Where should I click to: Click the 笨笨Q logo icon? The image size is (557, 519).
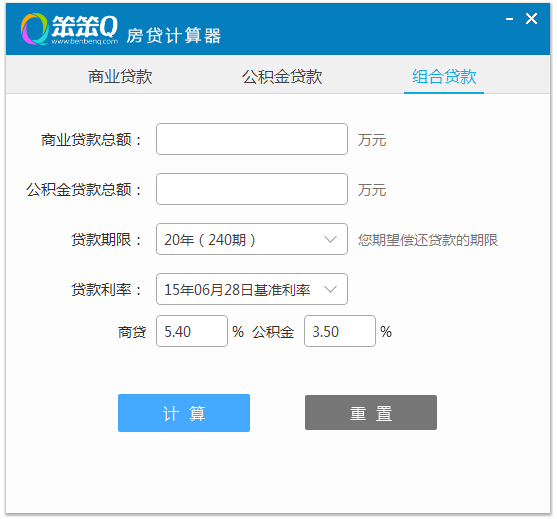click(34, 29)
